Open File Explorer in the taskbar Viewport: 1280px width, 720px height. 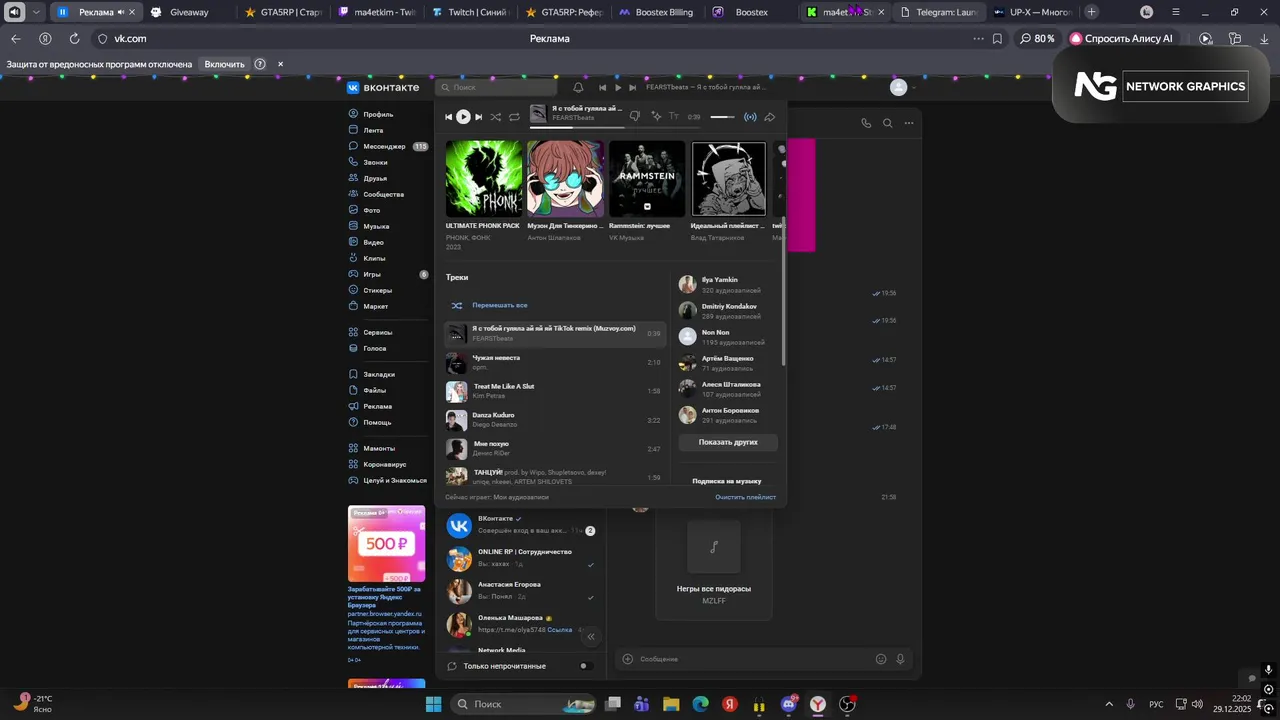671,704
